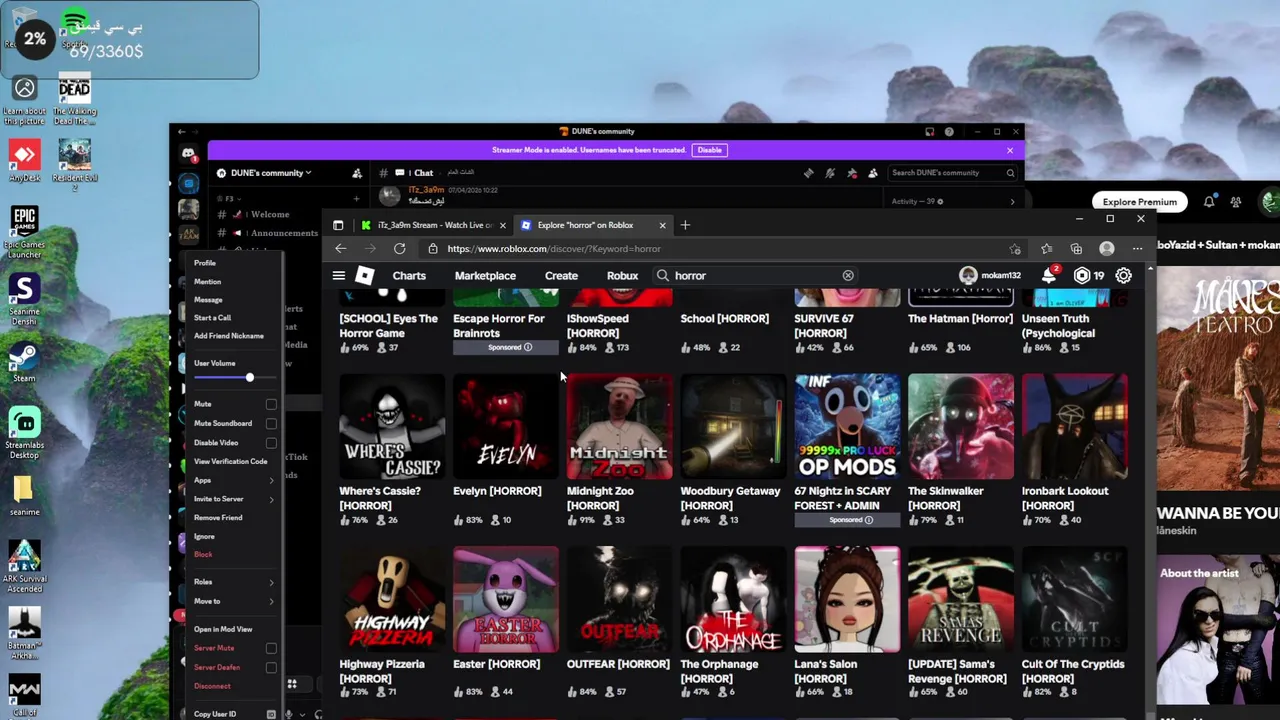Open Discord direct messages home icon
The height and width of the screenshot is (720, 1280).
tap(188, 153)
